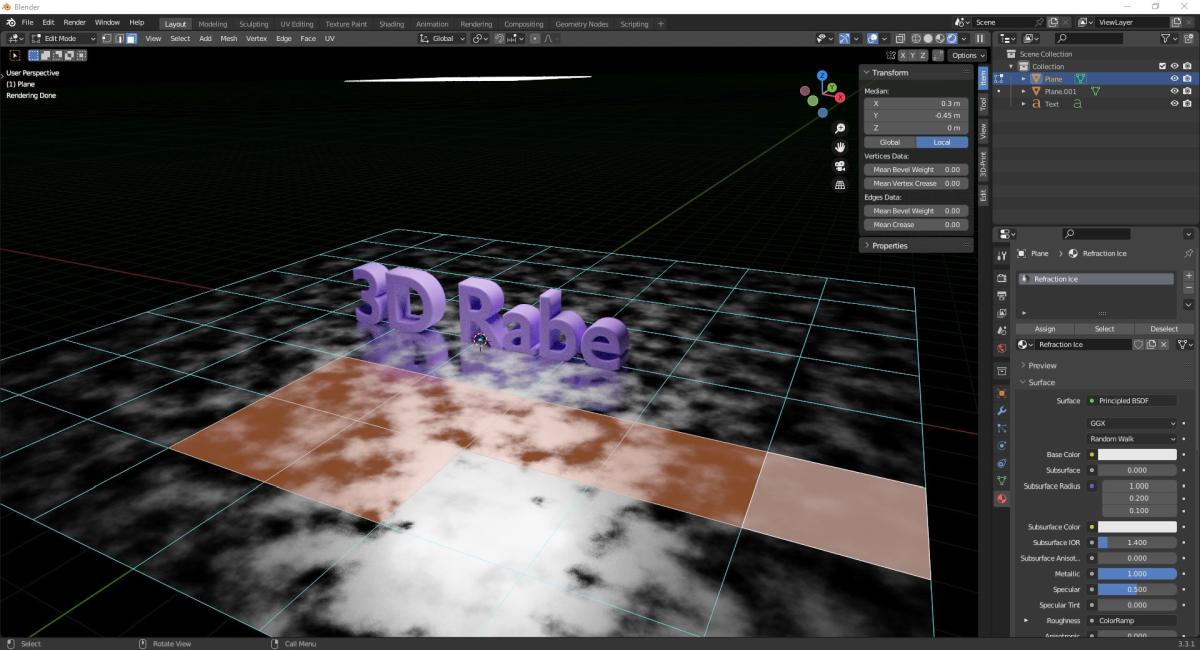Image resolution: width=1200 pixels, height=650 pixels.
Task: Open the Tool properties tab icon
Action: click(x=1001, y=258)
